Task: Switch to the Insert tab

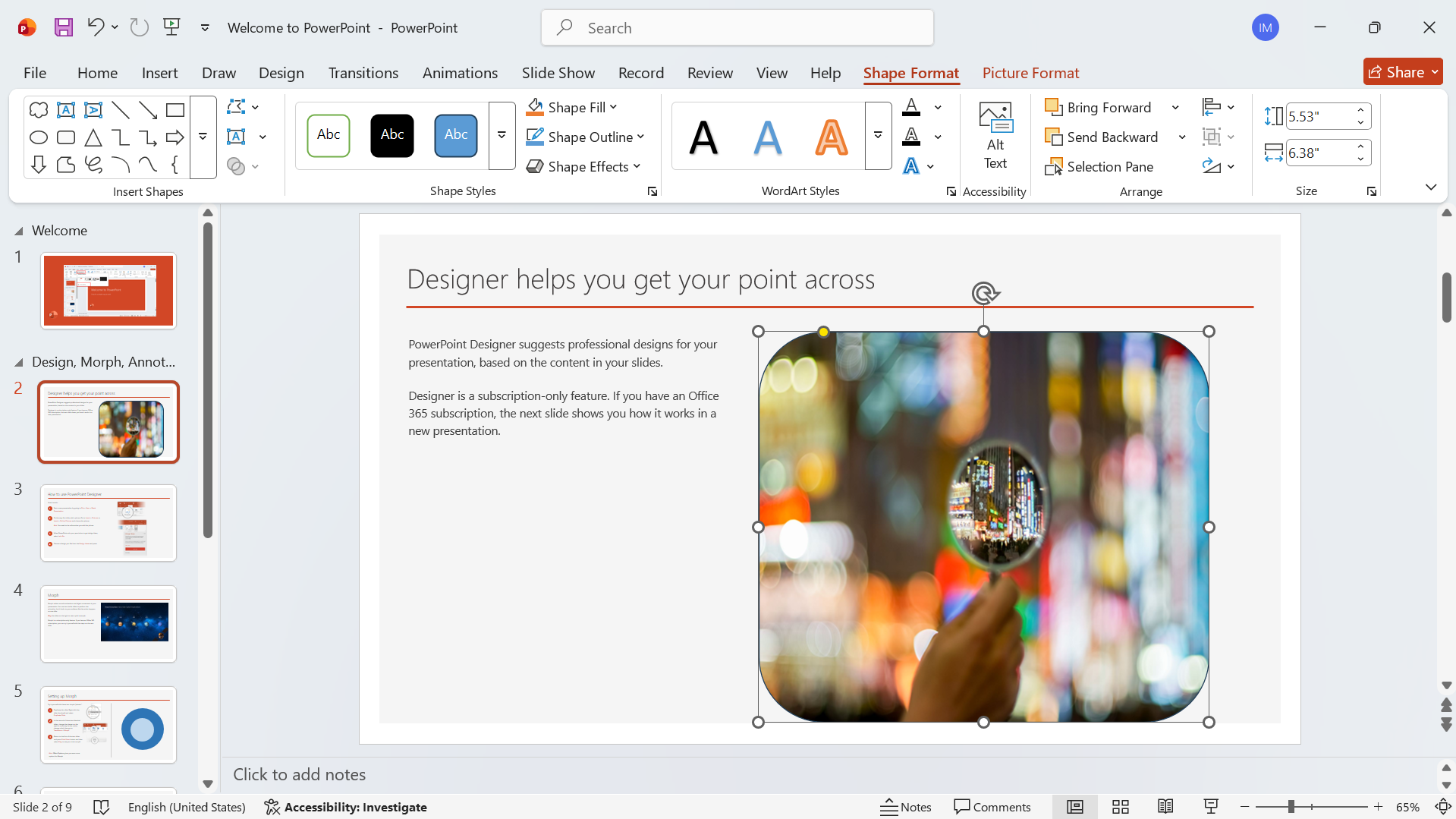Action: point(159,73)
